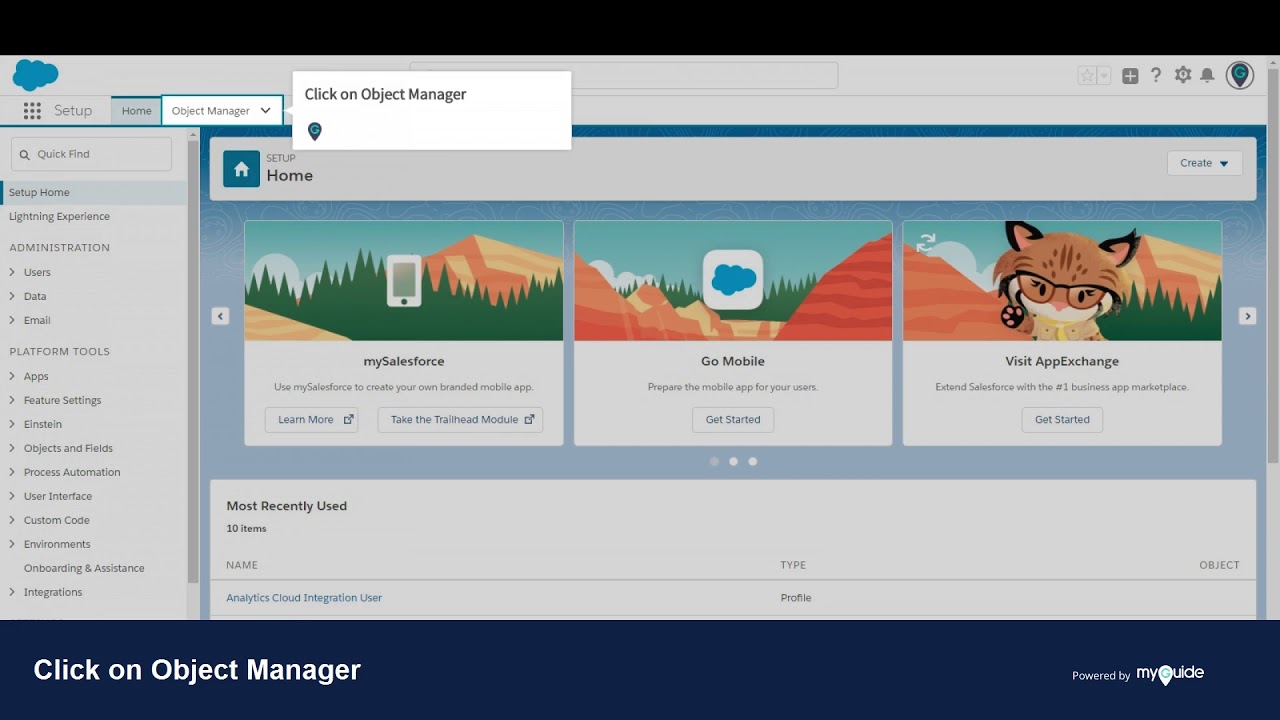The height and width of the screenshot is (720, 1280).
Task: Click Learn More on mySalesforce card
Action: point(311,420)
